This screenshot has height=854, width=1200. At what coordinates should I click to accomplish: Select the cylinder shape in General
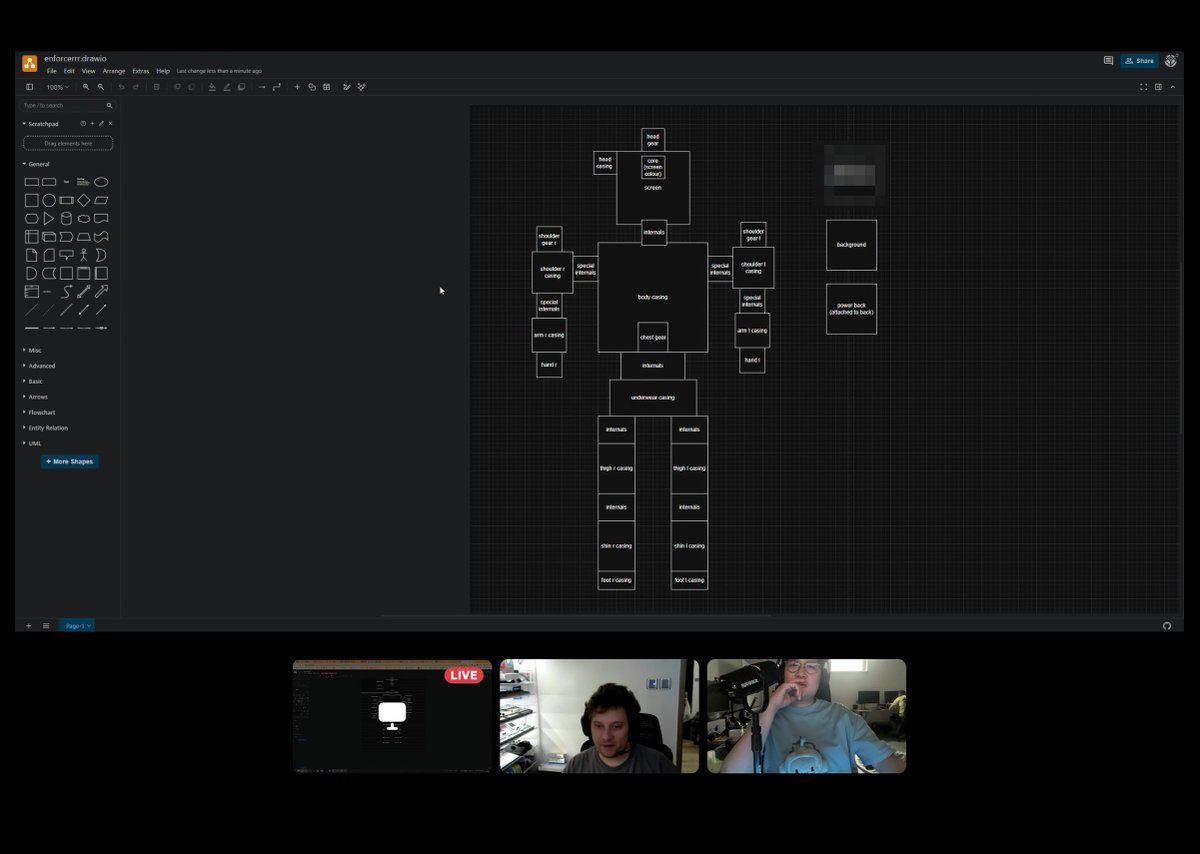point(66,218)
